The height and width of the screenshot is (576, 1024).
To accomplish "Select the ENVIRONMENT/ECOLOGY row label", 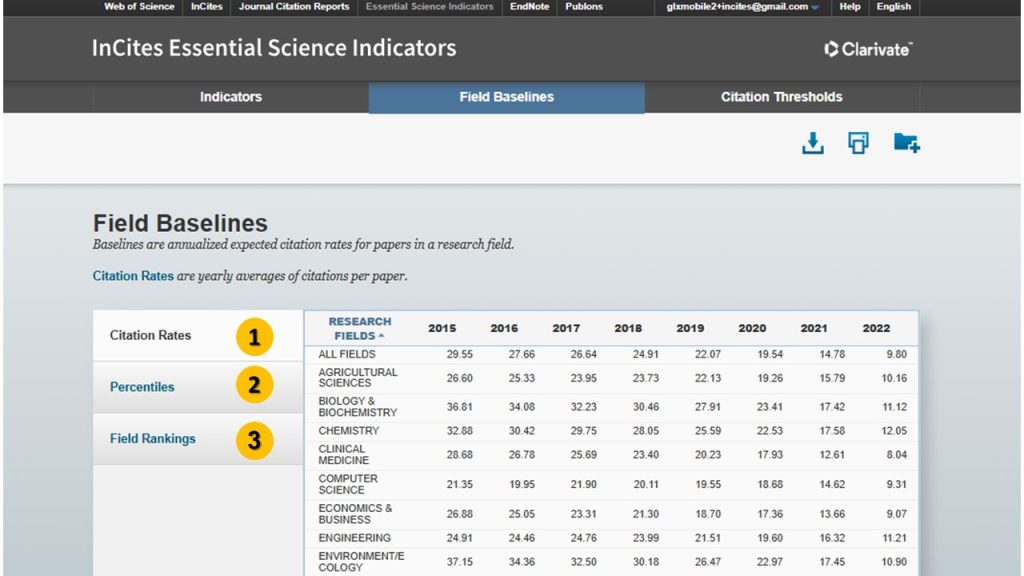I will tap(361, 562).
